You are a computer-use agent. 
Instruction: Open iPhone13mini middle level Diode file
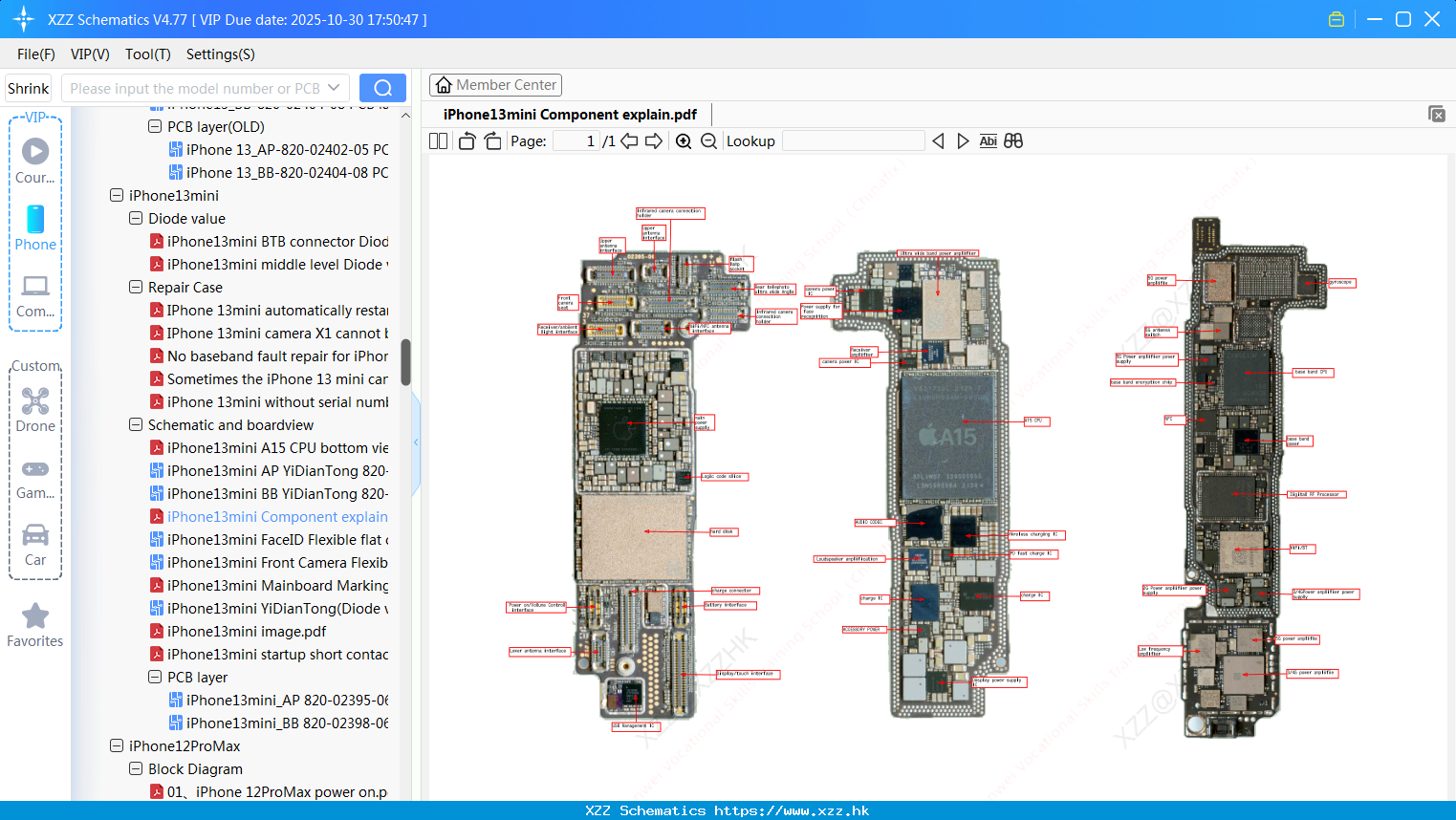point(269,264)
